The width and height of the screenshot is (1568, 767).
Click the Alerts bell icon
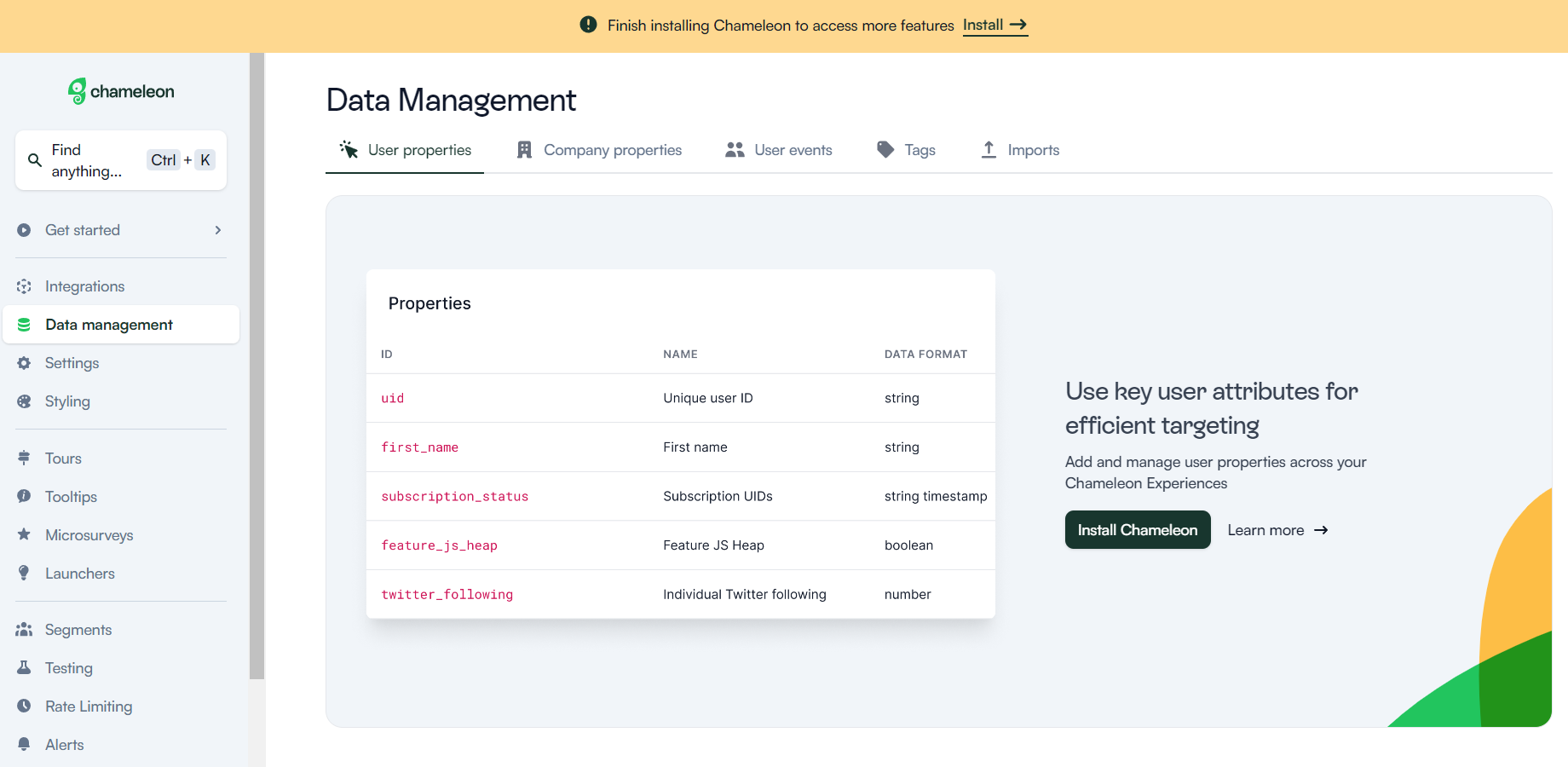(24, 745)
